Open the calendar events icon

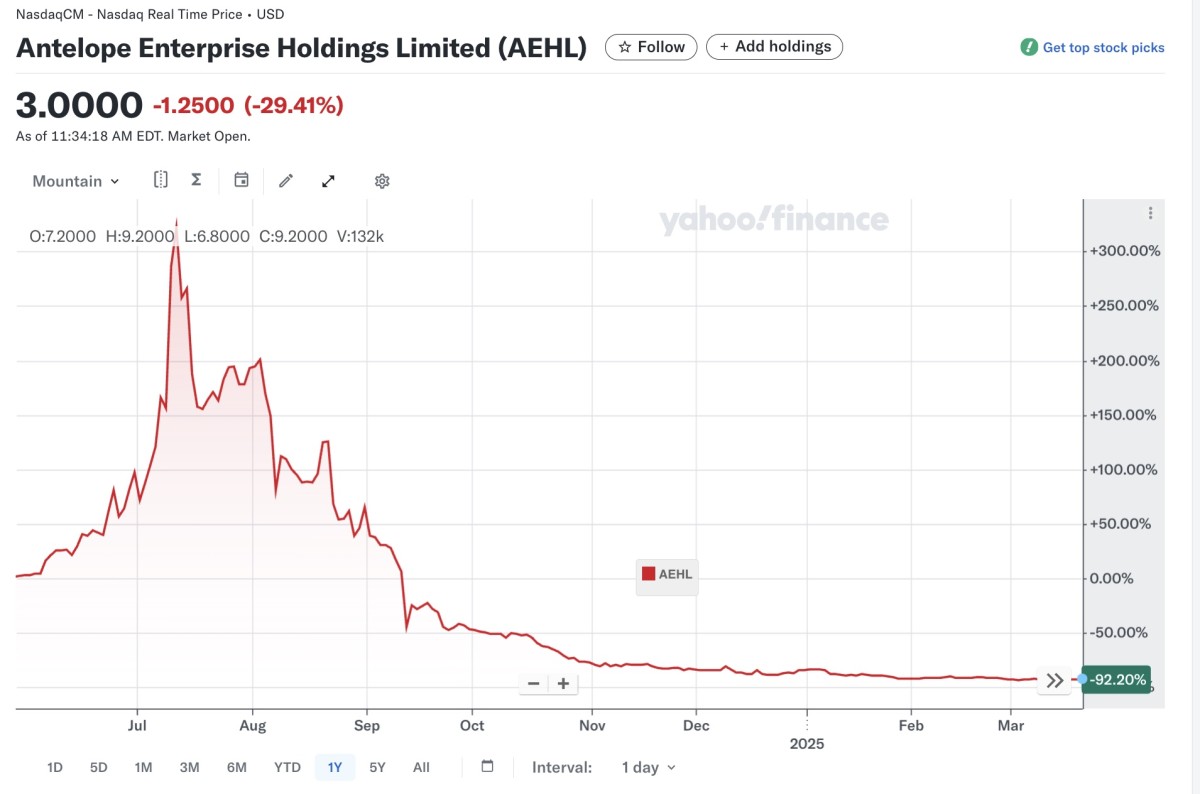coord(240,179)
